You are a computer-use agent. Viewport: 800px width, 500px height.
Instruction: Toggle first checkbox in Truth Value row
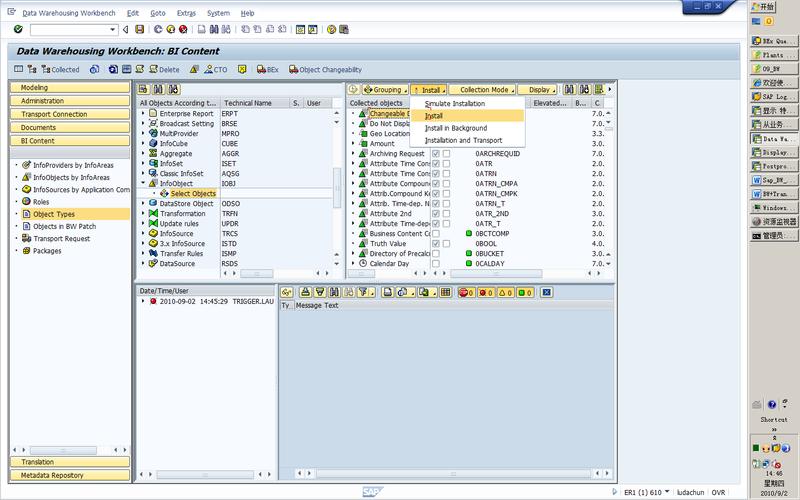pyautogui.click(x=436, y=244)
